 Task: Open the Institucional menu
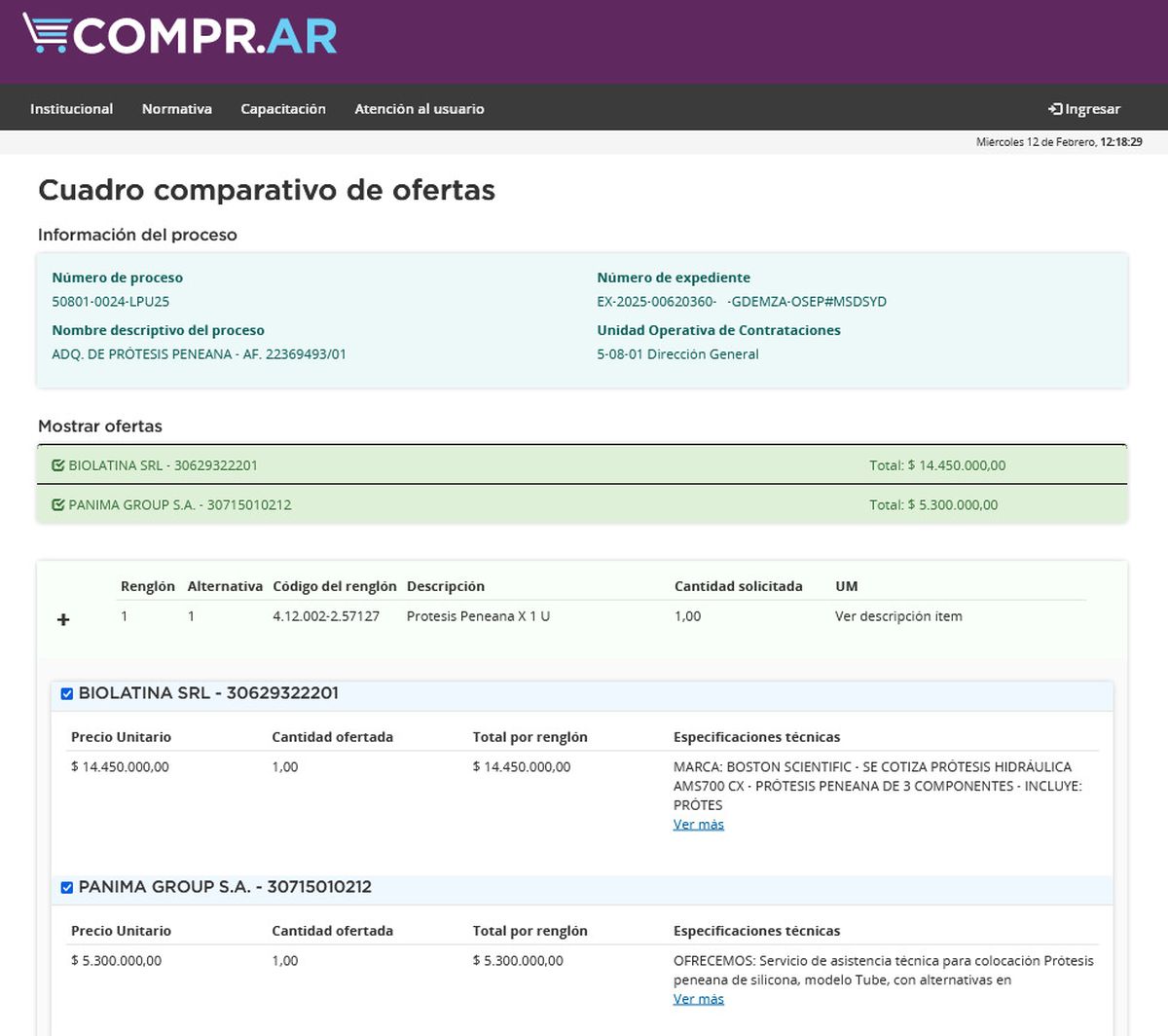point(71,108)
